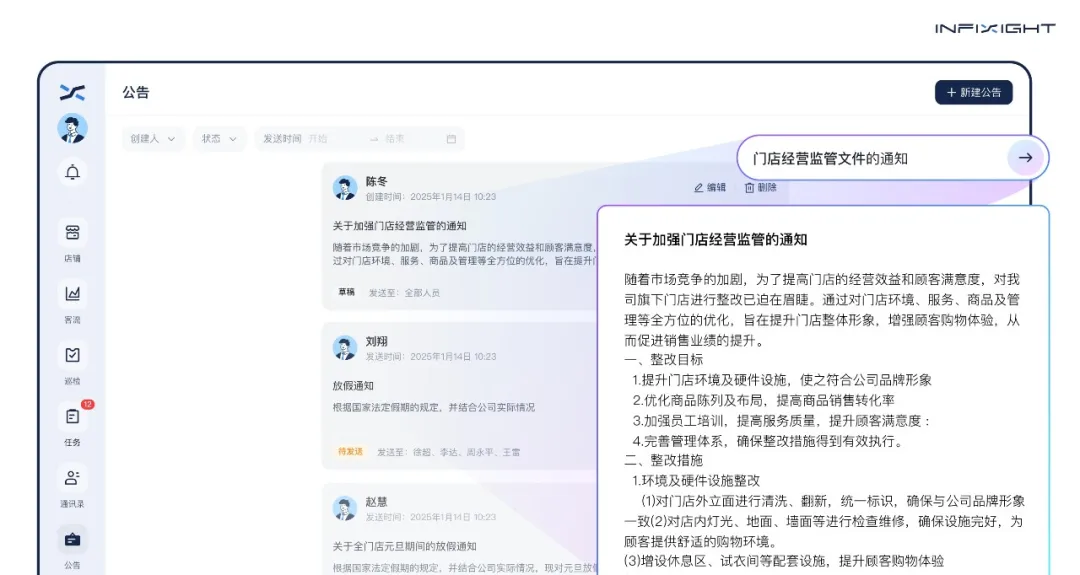Open 公告 announcements briefcase icon

(72, 539)
